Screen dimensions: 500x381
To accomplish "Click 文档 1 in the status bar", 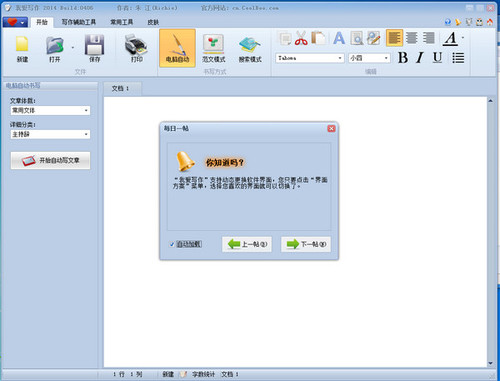I will 230,374.
